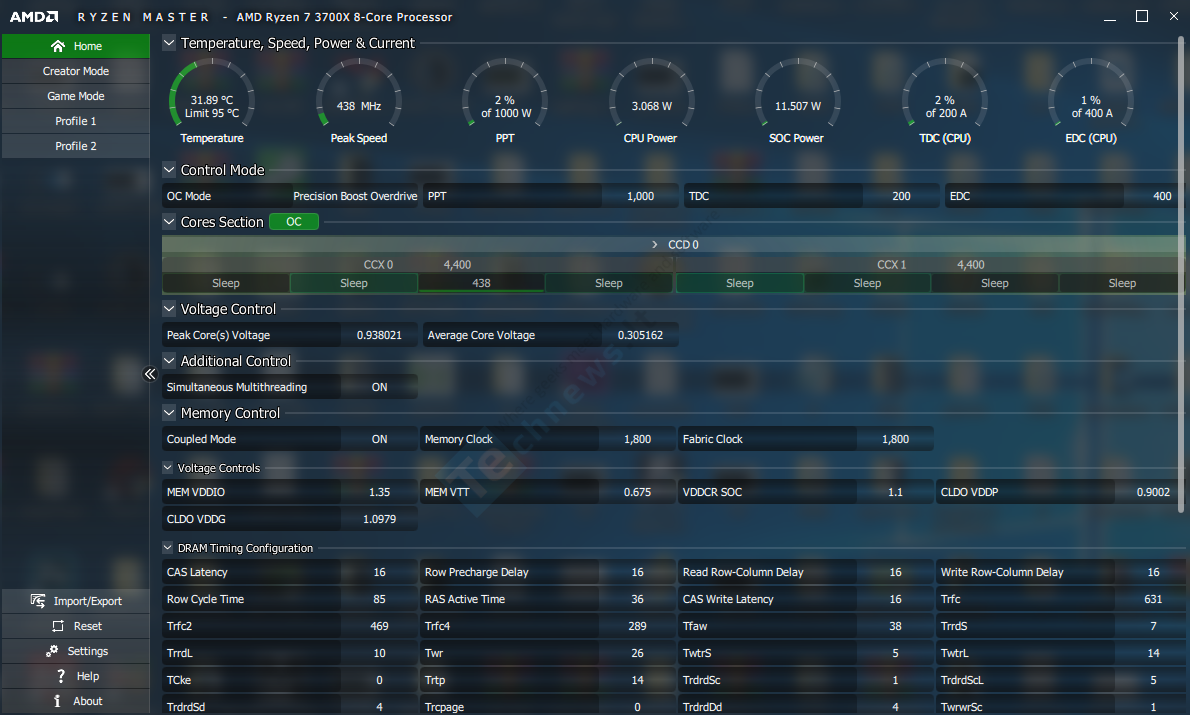This screenshot has width=1190, height=715.
Task: Click the CCX 0 4,400 speed value
Action: 457,265
